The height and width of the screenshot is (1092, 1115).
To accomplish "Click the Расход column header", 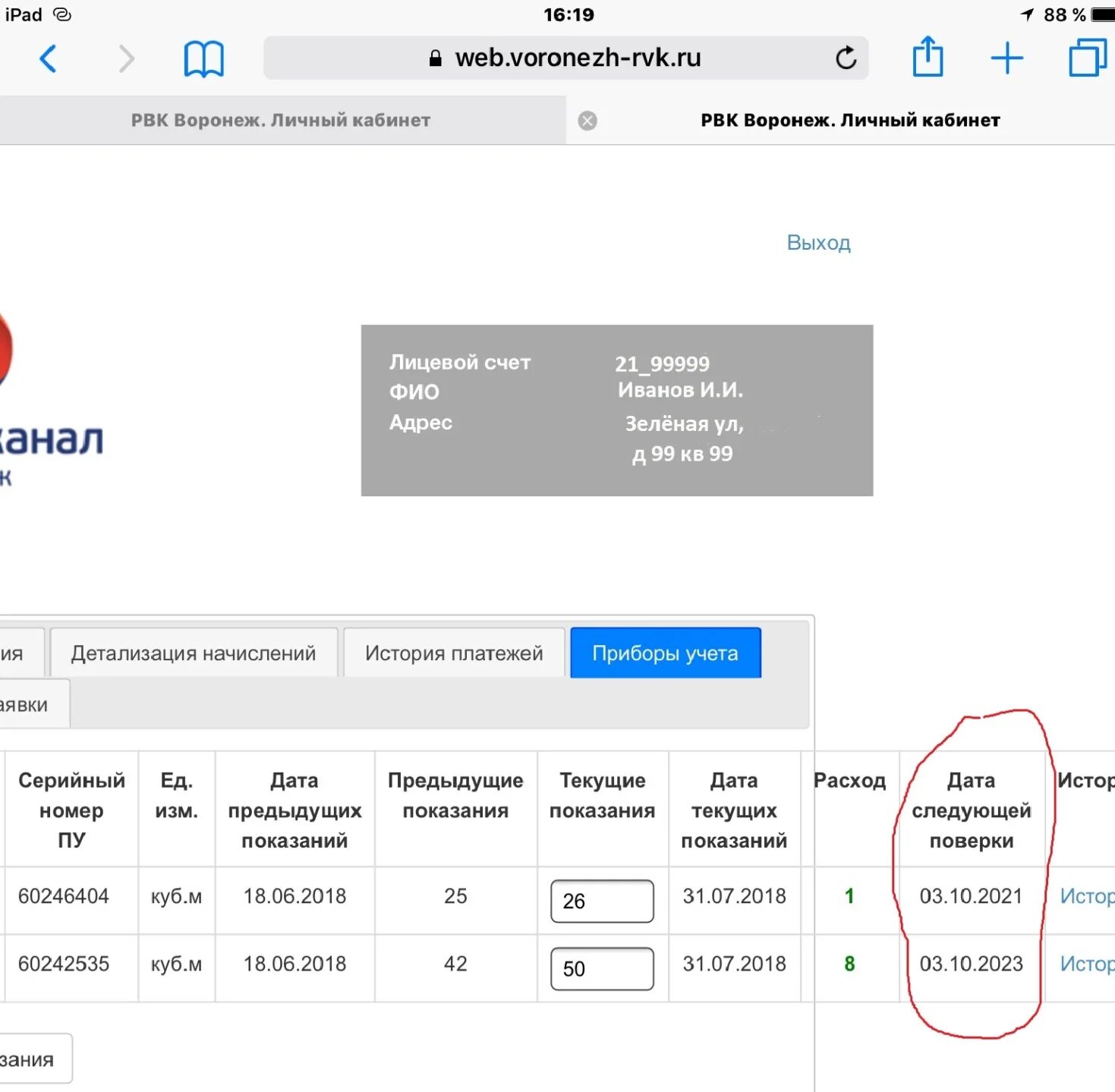I will tap(849, 781).
